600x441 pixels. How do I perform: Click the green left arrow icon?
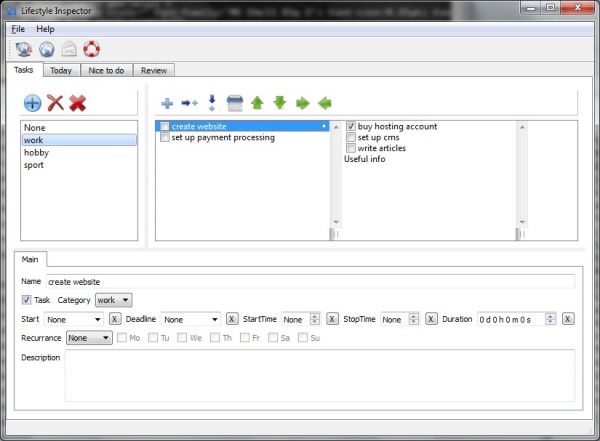click(x=324, y=103)
